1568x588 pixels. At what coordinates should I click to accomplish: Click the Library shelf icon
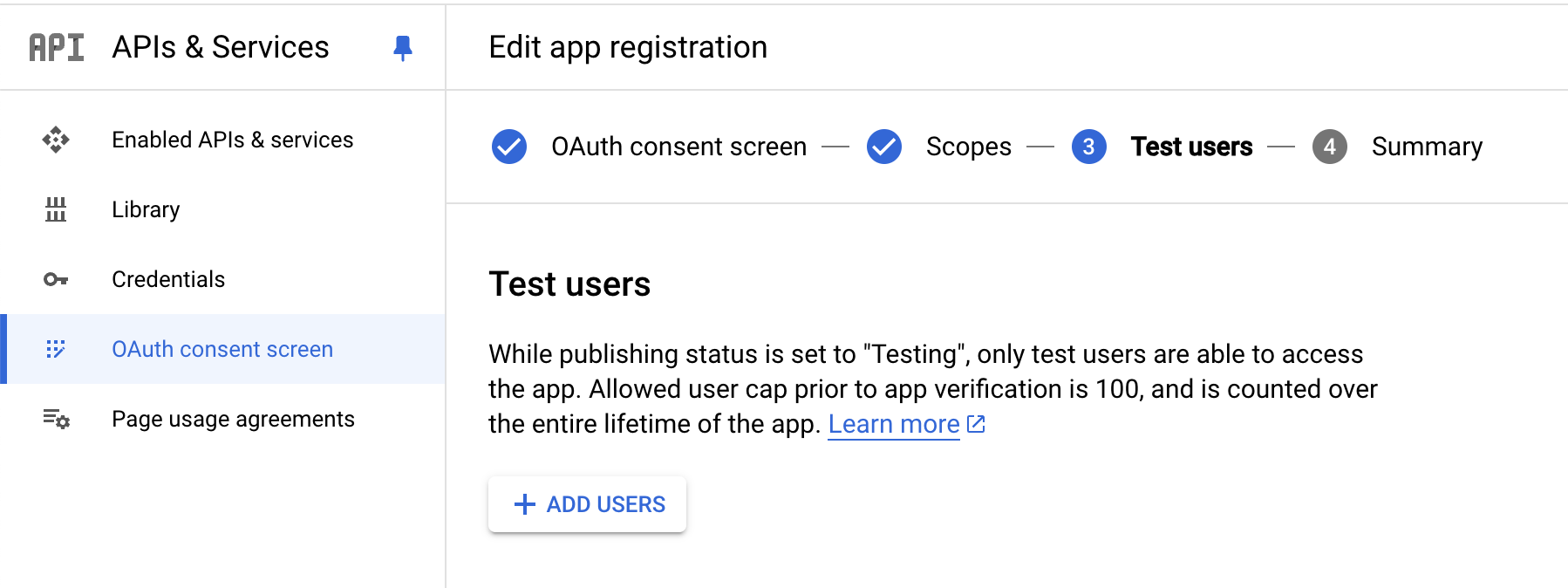(x=56, y=209)
